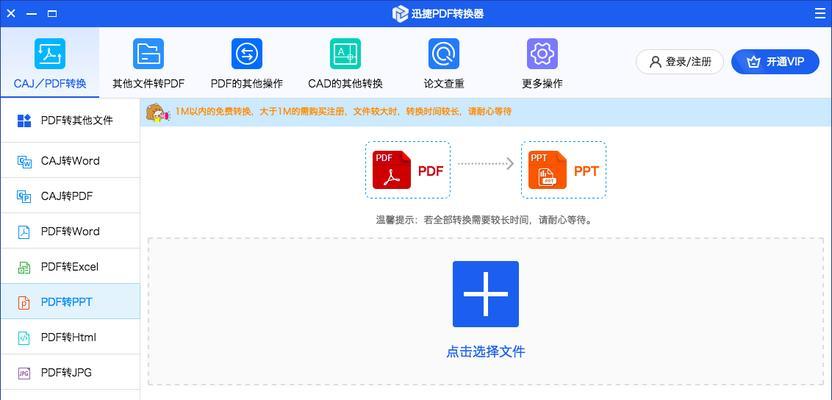
Task: Click the orange 1M以内的免费转换 notice text
Action: pos(343,112)
